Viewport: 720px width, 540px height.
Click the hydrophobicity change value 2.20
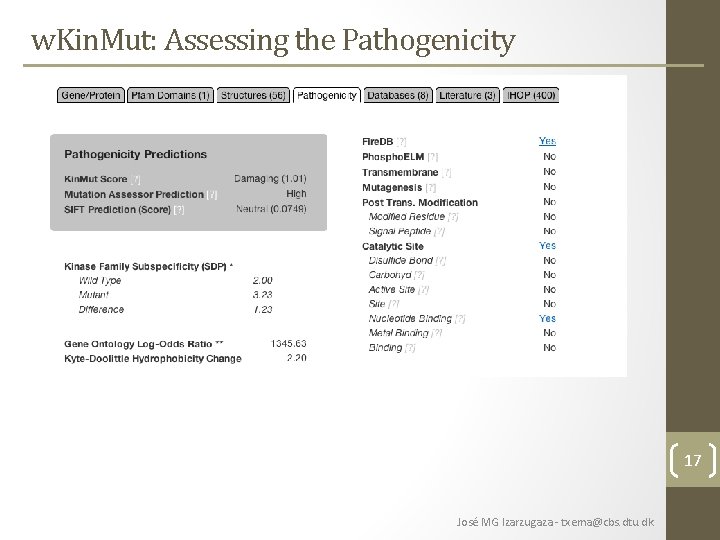[296, 358]
